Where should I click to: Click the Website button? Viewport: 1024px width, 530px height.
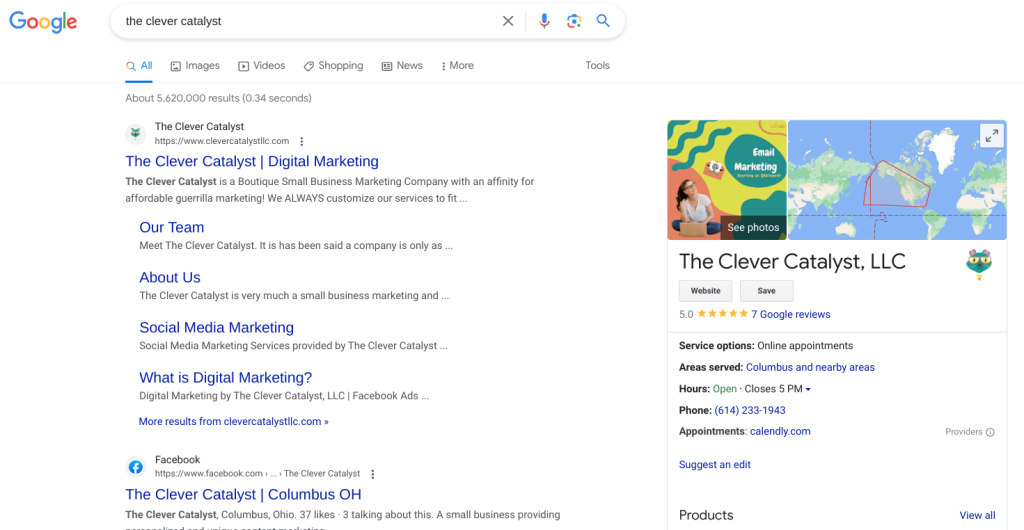(x=705, y=291)
